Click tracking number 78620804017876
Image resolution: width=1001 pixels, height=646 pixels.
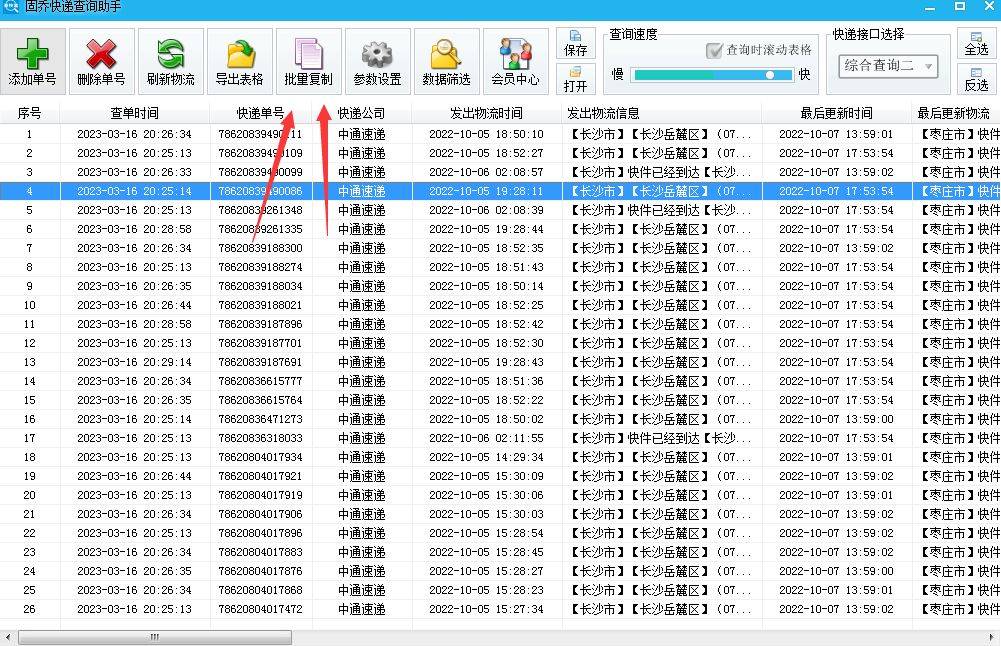(x=260, y=571)
